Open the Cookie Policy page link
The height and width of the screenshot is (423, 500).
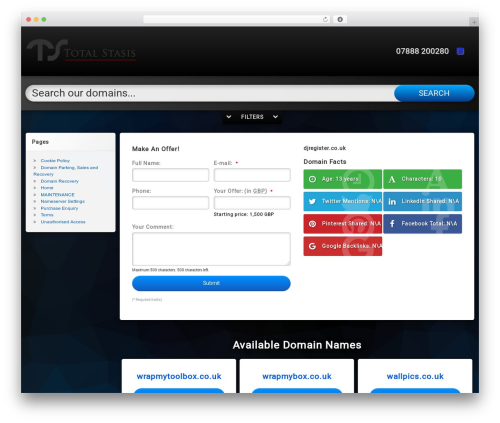coord(55,161)
